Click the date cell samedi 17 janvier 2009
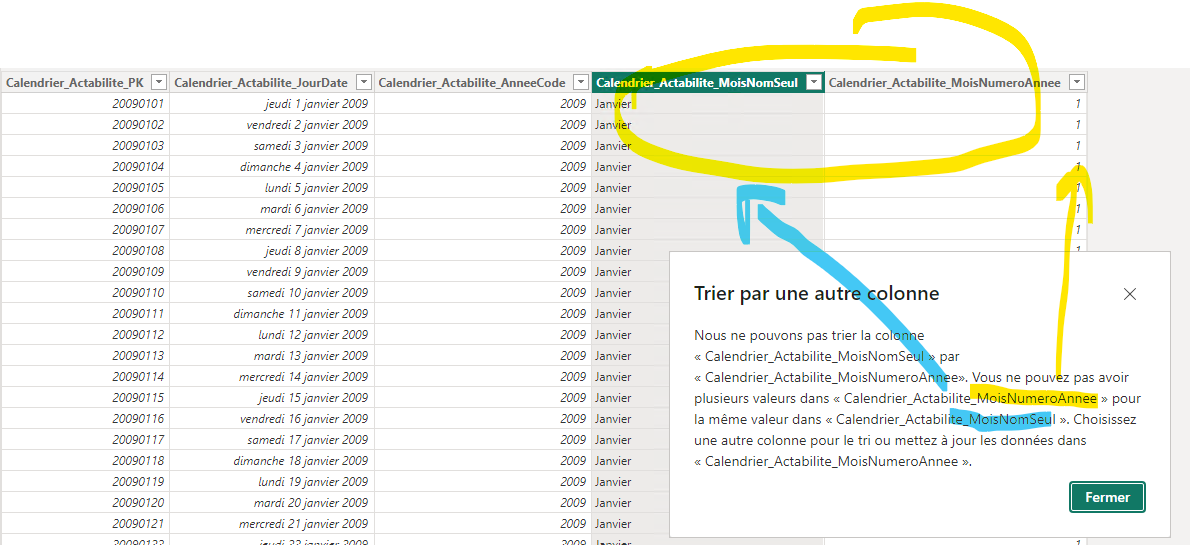Image resolution: width=1190 pixels, height=545 pixels. click(272, 439)
